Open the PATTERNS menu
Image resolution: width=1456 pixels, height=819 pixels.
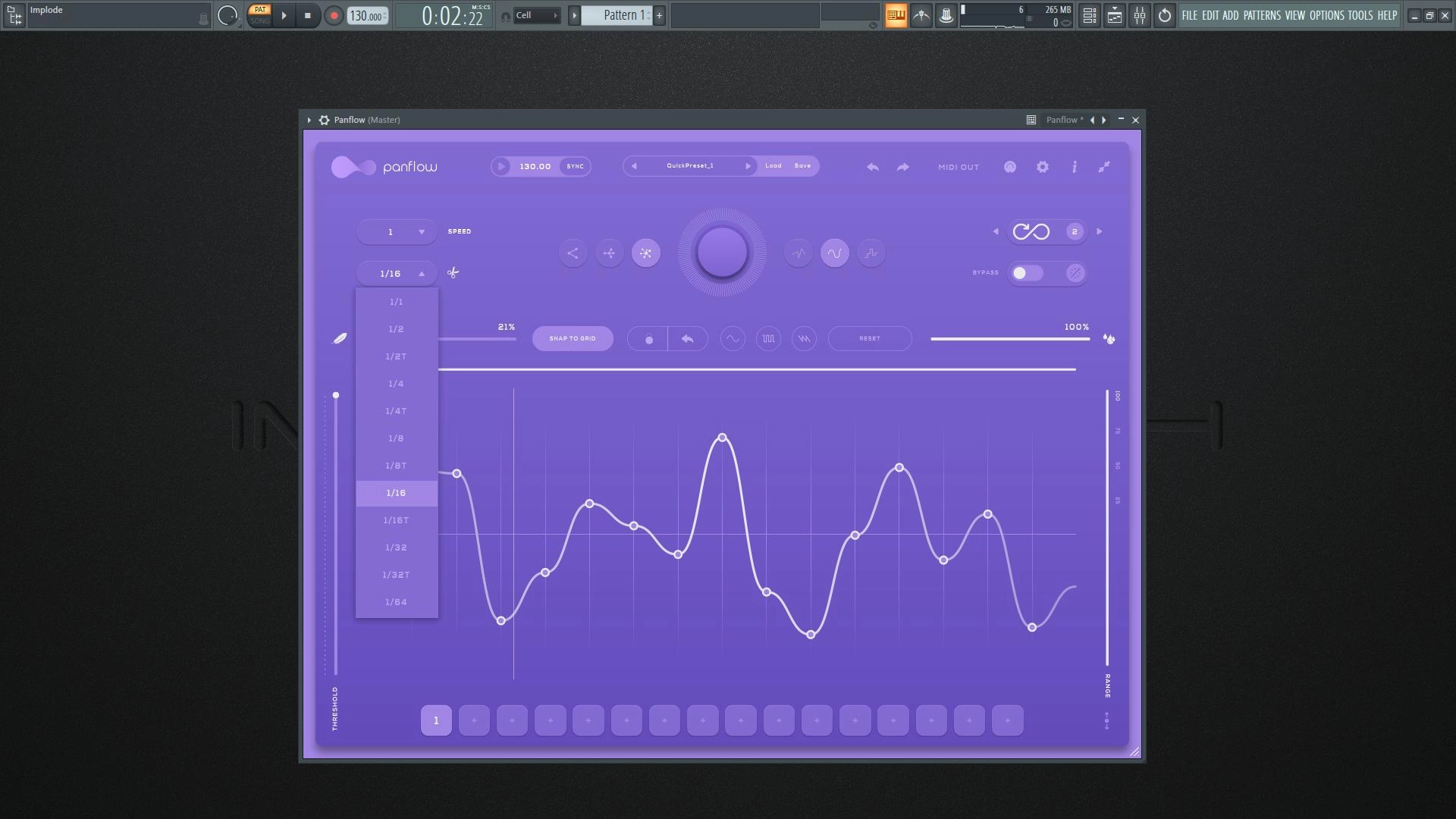pyautogui.click(x=1262, y=15)
